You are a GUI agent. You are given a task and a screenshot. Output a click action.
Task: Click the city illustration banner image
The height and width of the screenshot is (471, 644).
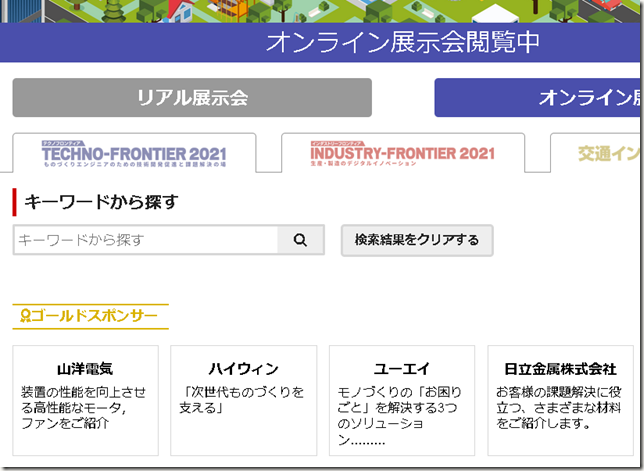[320, 11]
